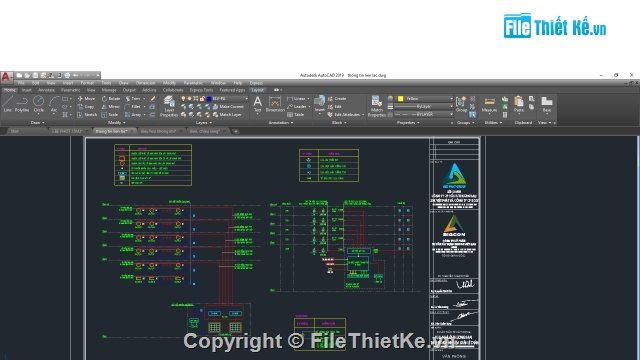Select the Text annotation tool
This screenshot has width=640, height=360.
coord(258,104)
